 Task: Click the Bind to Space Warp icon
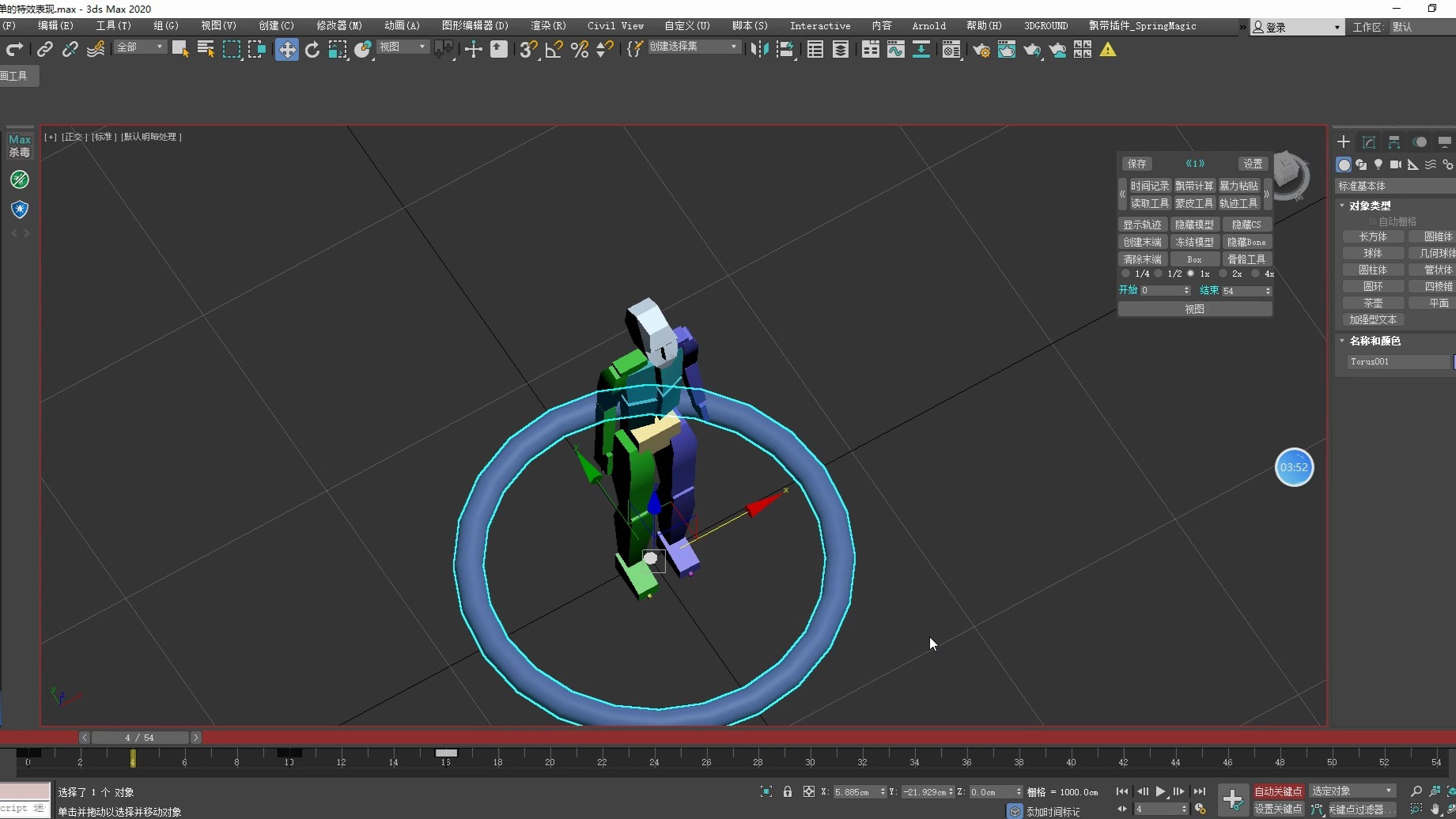pos(96,50)
